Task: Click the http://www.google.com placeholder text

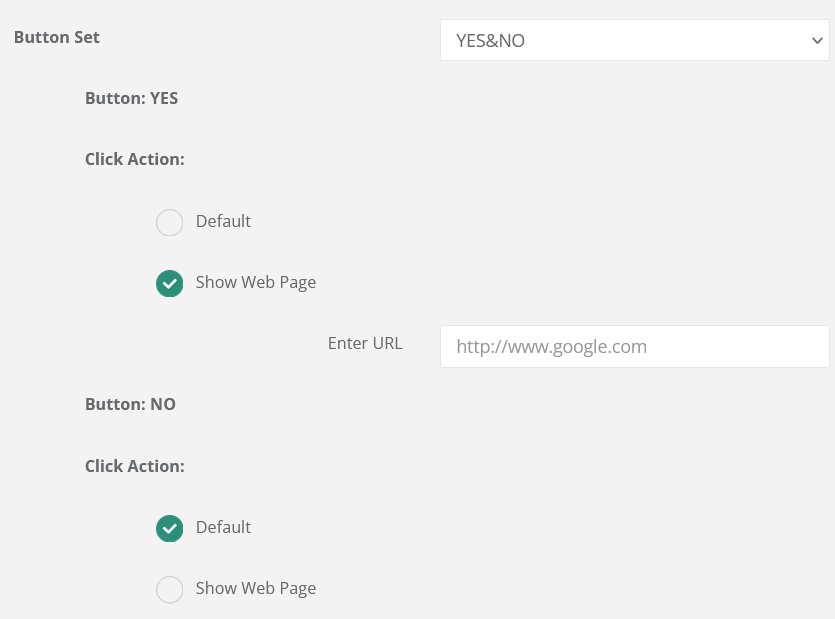Action: pyautogui.click(x=552, y=347)
